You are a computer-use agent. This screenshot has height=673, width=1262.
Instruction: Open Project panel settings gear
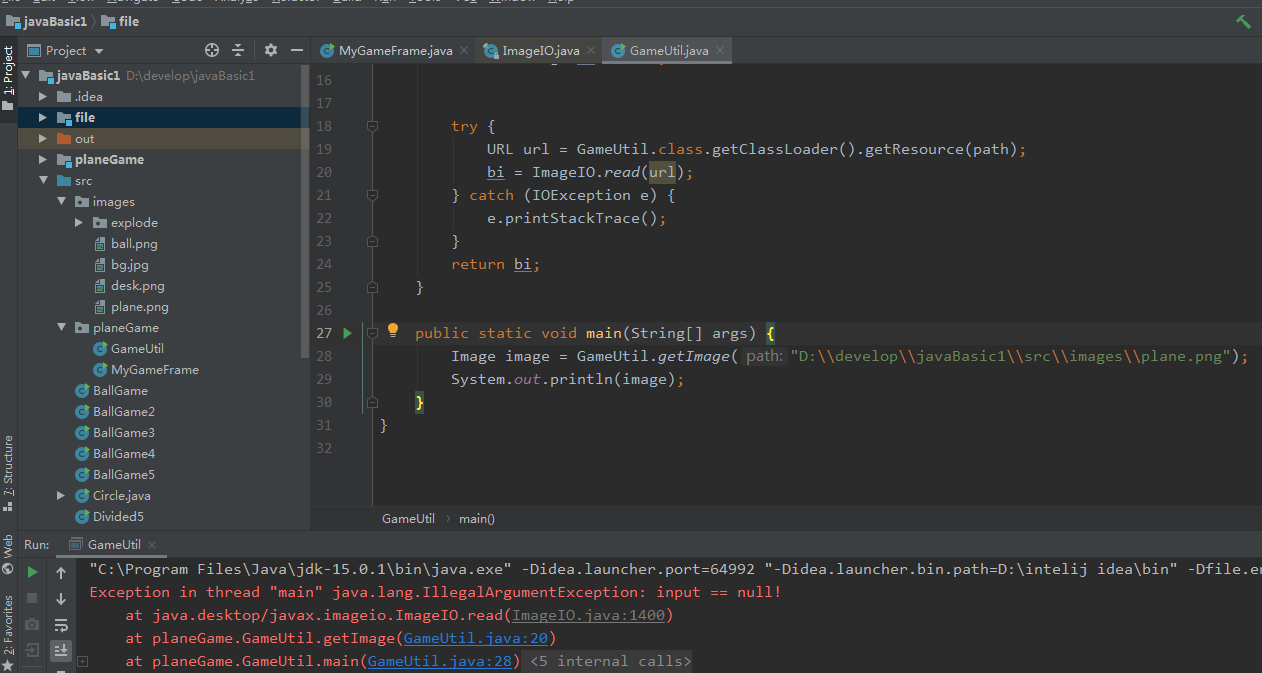point(270,50)
